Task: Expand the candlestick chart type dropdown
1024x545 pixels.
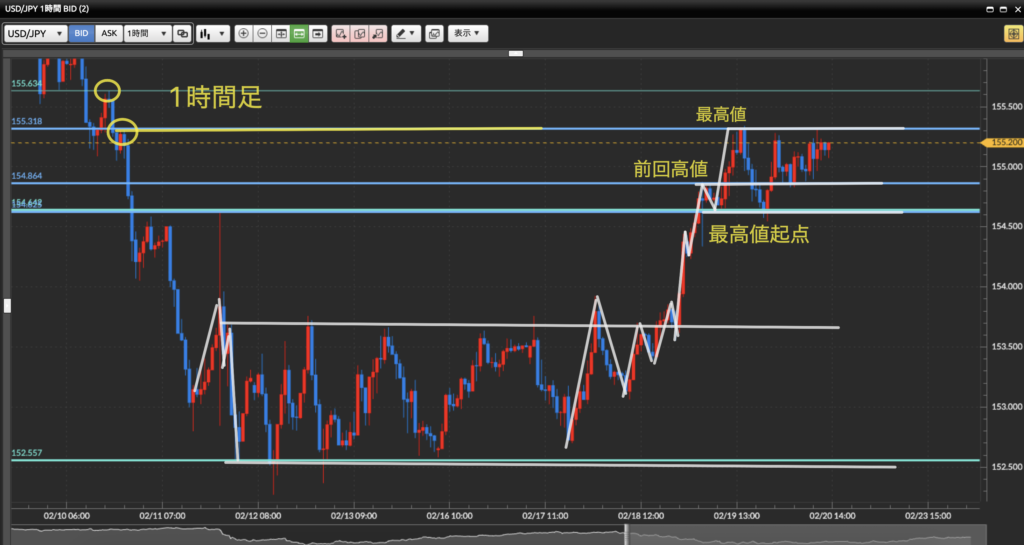Action: pyautogui.click(x=211, y=33)
